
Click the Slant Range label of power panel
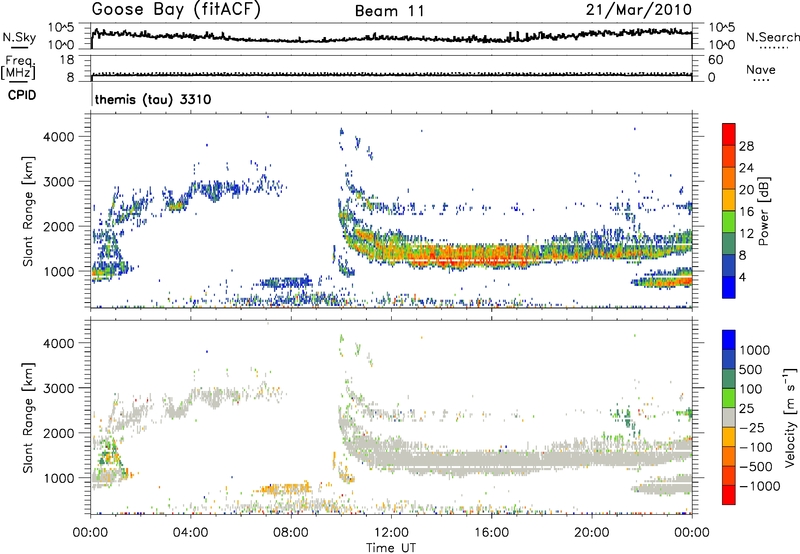[28, 211]
